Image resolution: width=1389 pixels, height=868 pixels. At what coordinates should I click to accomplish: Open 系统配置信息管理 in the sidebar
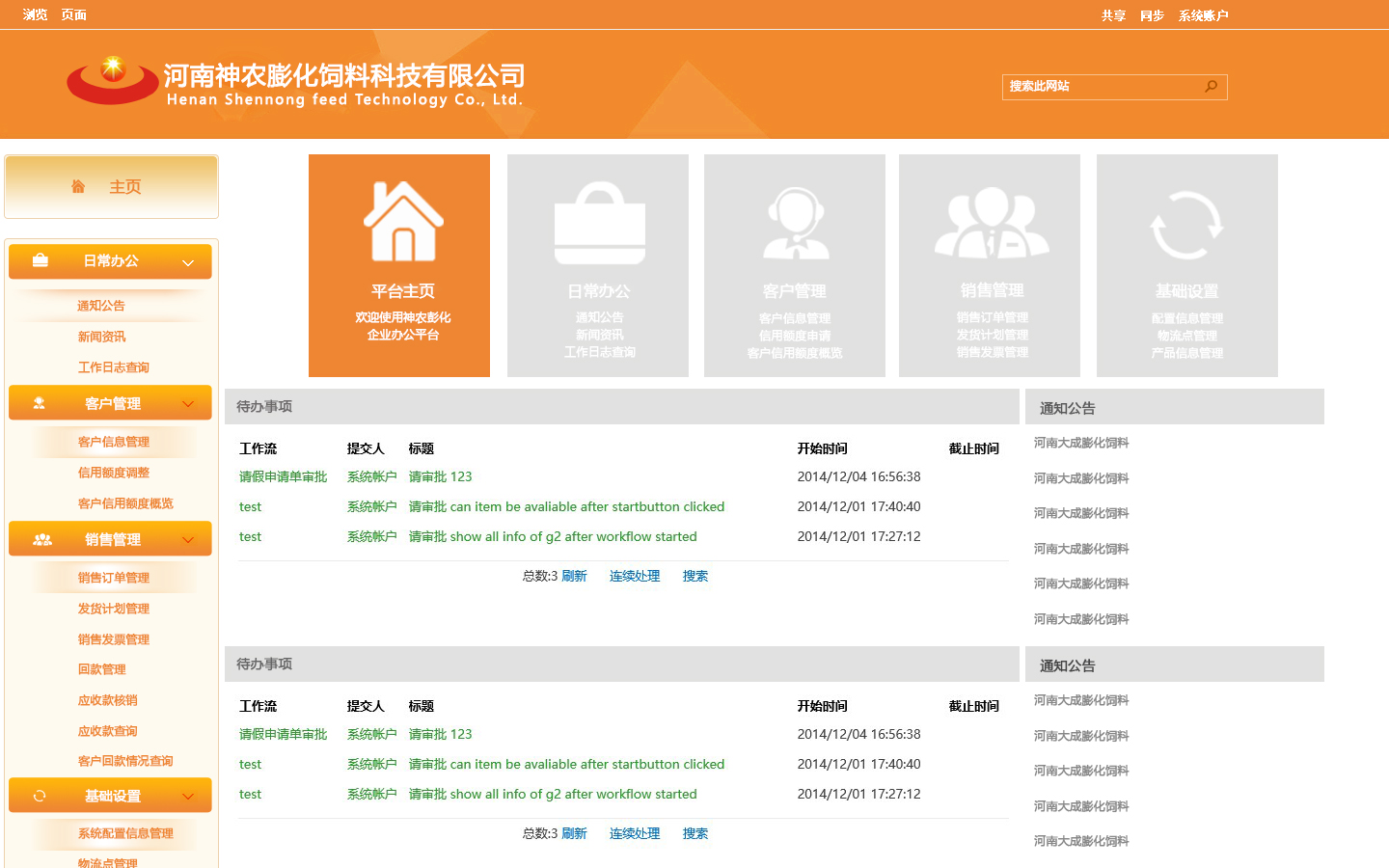pos(125,833)
